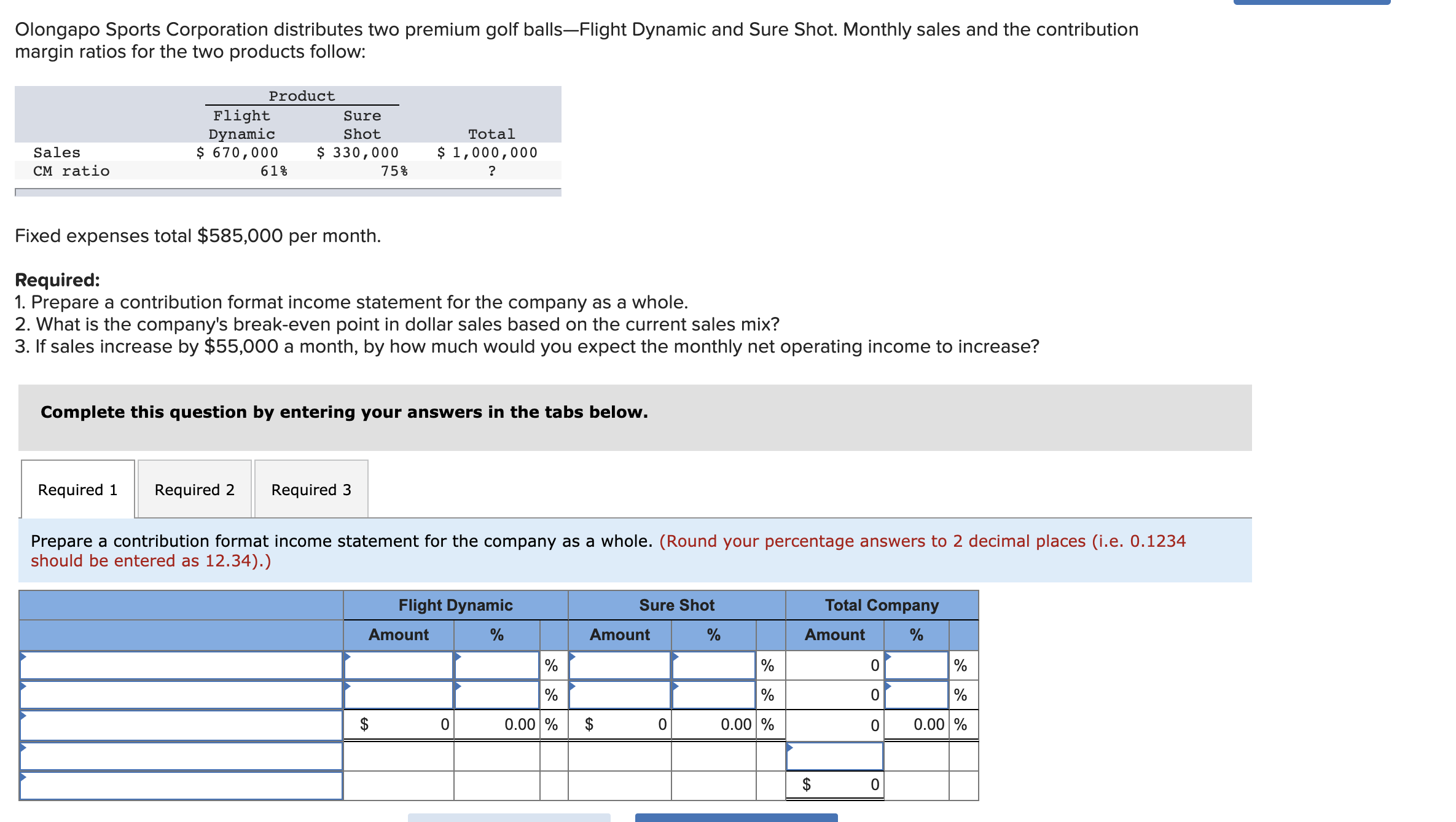Click the Sure Shot percentage cell, second row
Viewport: 1456px width, 822px height.
(x=713, y=695)
